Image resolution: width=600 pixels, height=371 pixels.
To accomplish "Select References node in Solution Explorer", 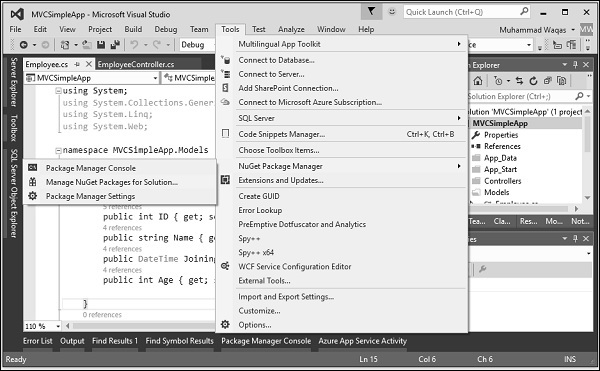I will click(x=502, y=146).
